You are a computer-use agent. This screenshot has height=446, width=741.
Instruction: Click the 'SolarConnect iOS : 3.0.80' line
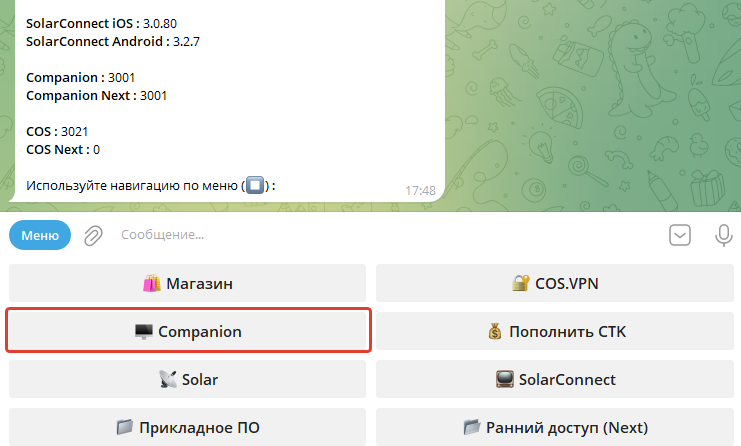pos(102,24)
